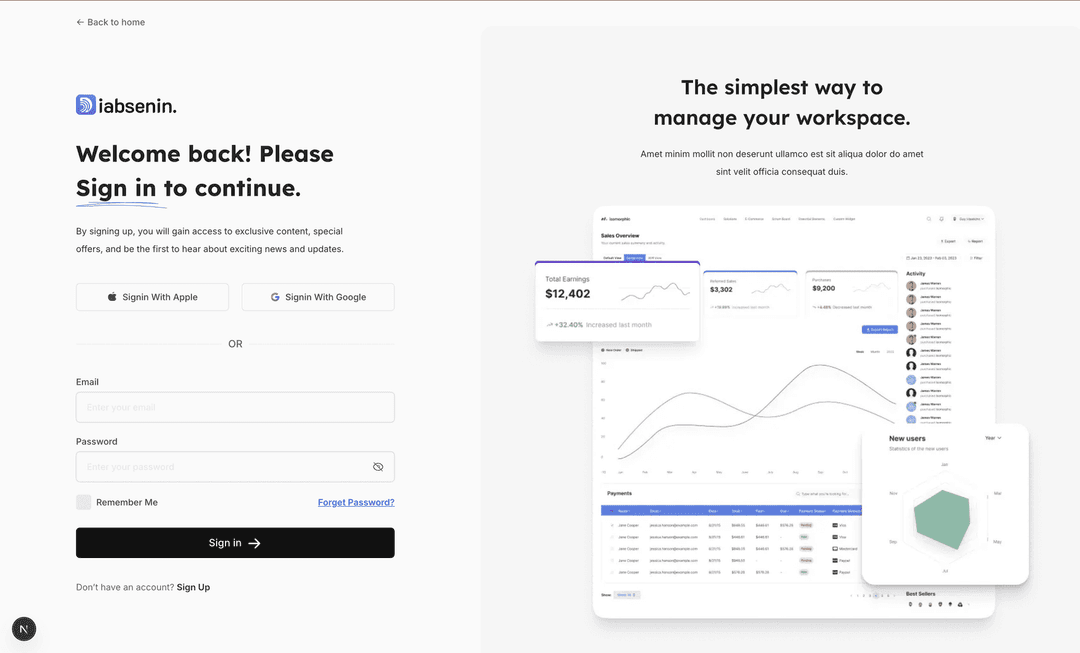Image resolution: width=1080 pixels, height=653 pixels.
Task: Toggle password visibility eye icon
Action: (x=378, y=467)
